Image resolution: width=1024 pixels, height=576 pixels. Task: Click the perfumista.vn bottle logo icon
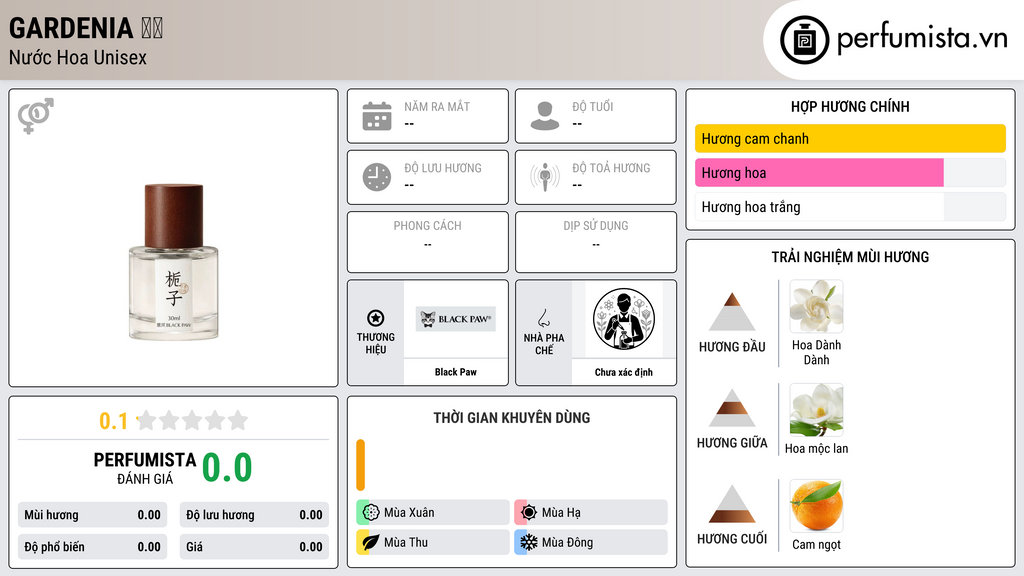[804, 40]
